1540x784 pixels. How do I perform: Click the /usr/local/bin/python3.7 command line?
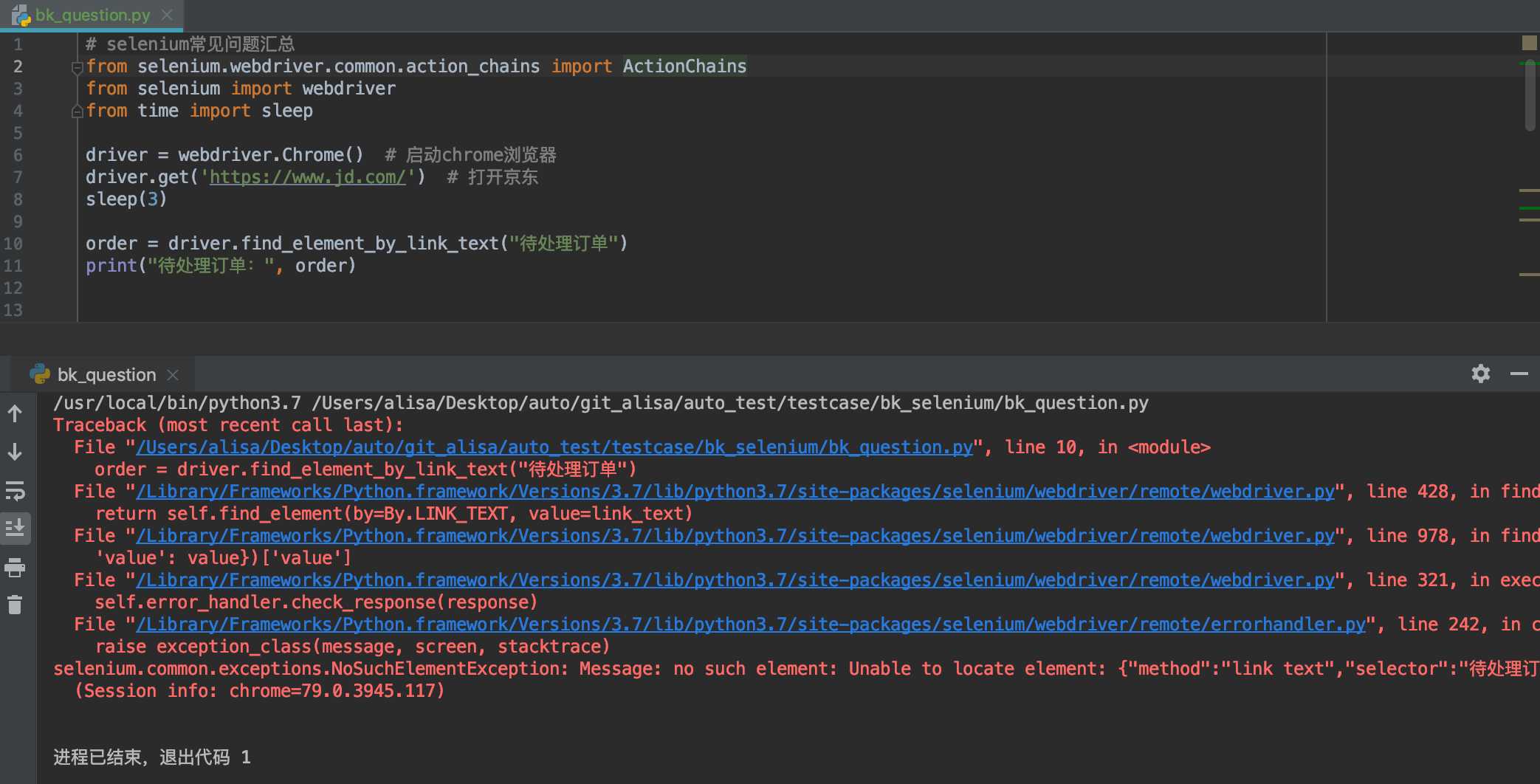(x=601, y=403)
